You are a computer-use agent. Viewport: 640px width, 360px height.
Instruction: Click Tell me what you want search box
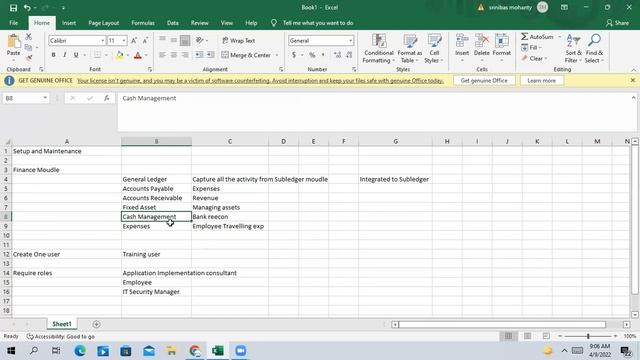click(x=313, y=23)
